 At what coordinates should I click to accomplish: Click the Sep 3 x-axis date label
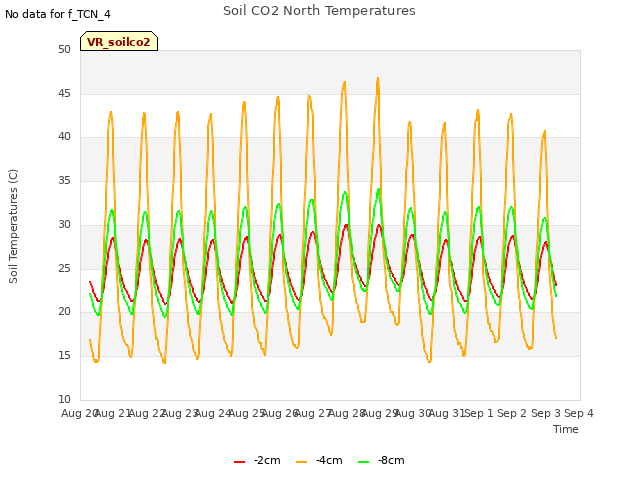click(546, 413)
